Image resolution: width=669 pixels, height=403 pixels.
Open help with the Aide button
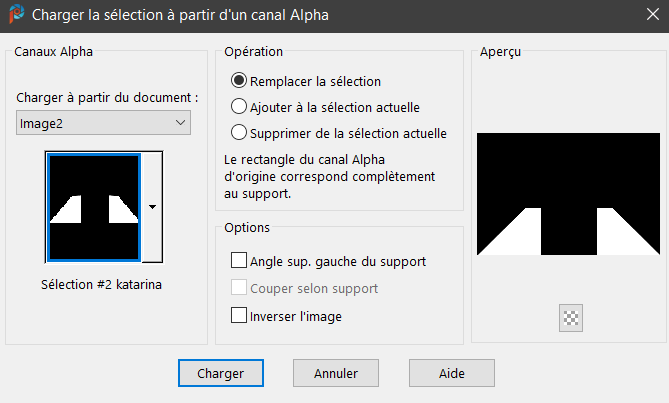tap(451, 373)
